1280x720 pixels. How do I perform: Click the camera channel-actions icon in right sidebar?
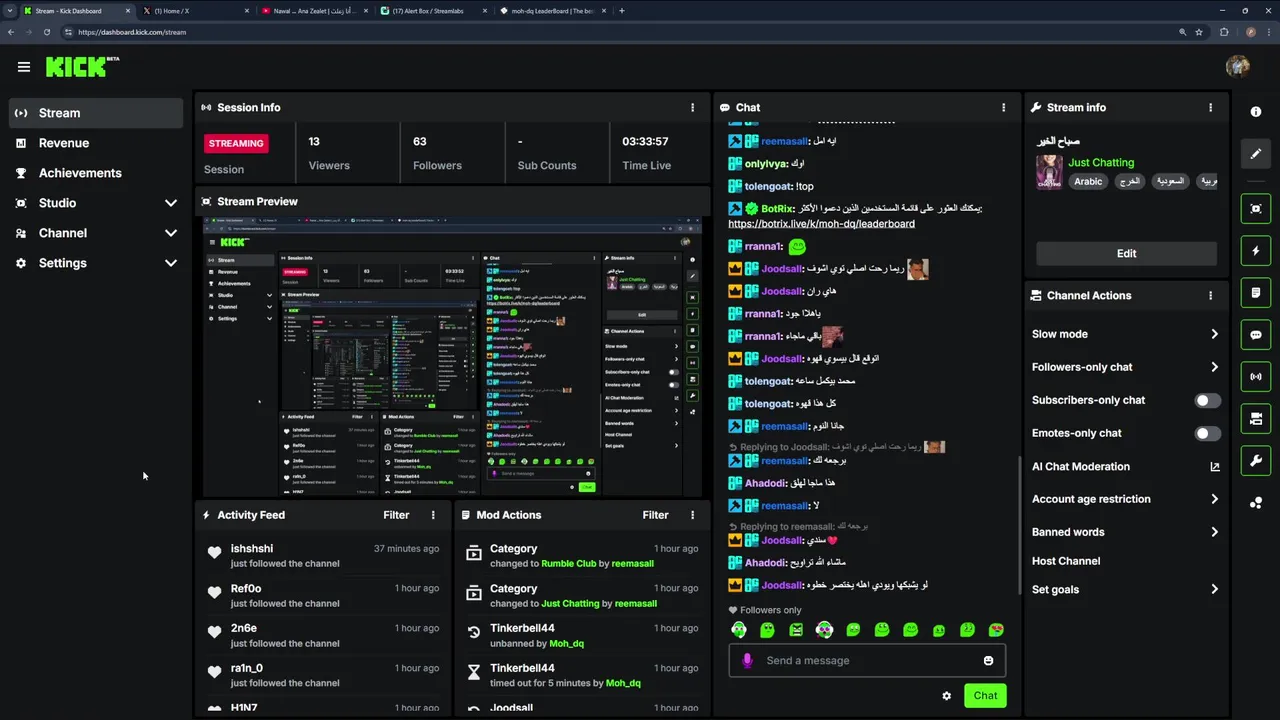point(1256,419)
